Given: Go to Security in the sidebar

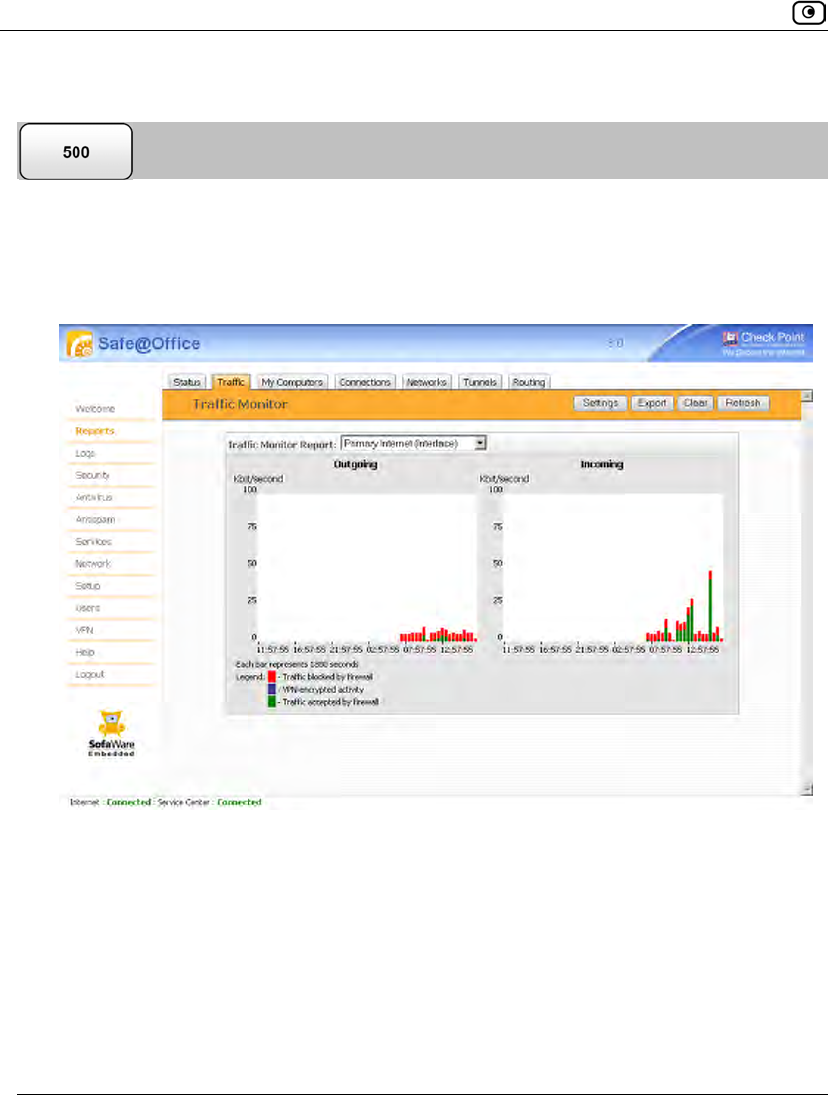Looking at the screenshot, I should pyautogui.click(x=92, y=475).
